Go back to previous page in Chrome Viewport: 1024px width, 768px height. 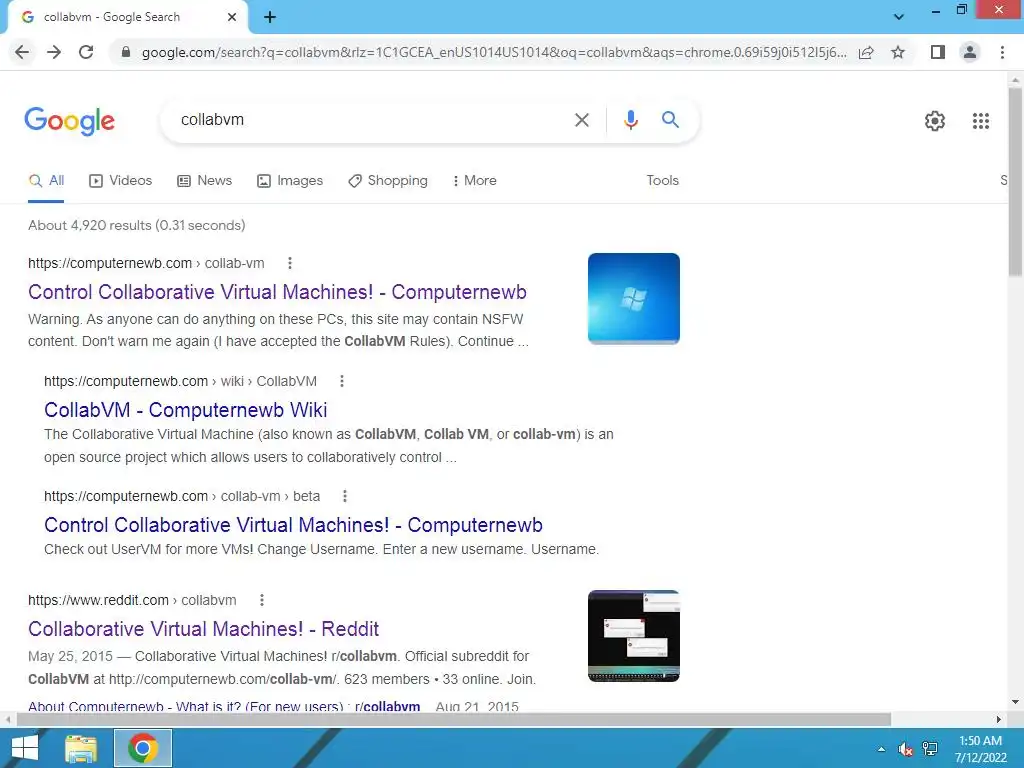tap(22, 52)
